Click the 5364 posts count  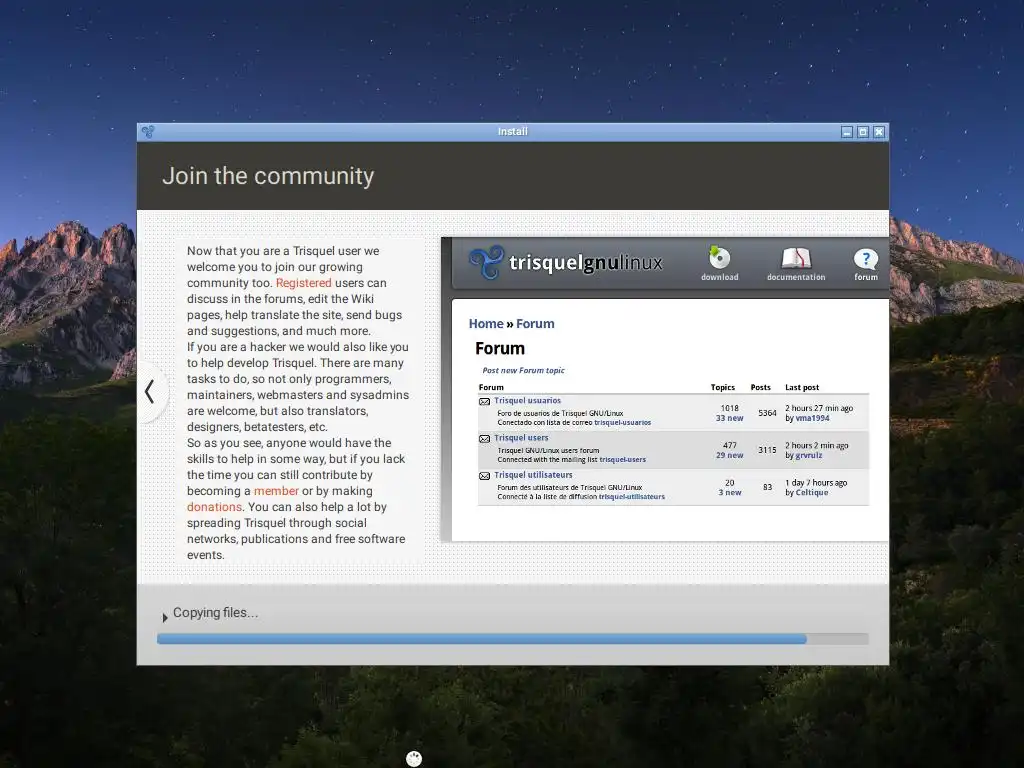(767, 413)
